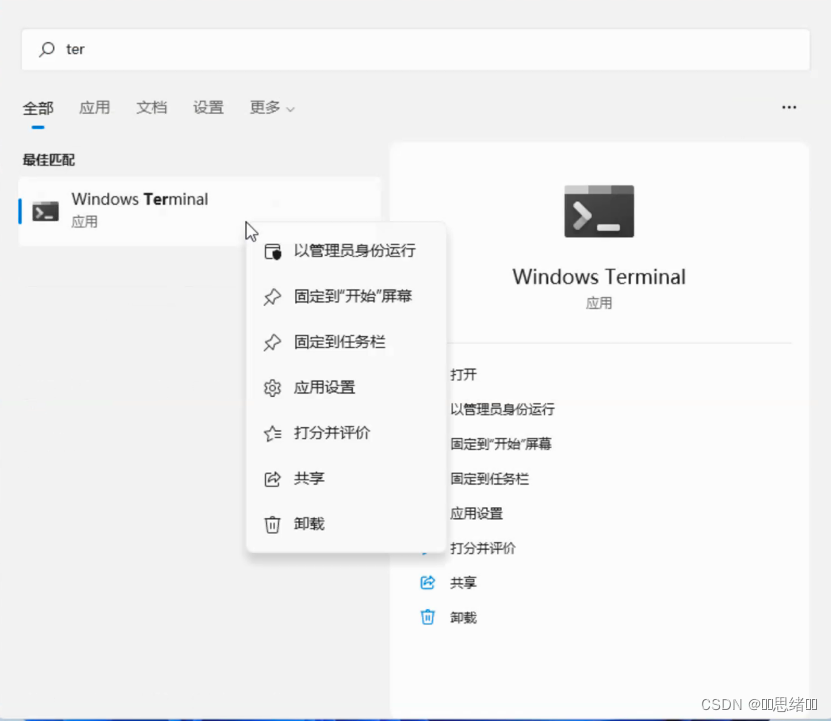Switch to the 全部 tab

click(38, 108)
